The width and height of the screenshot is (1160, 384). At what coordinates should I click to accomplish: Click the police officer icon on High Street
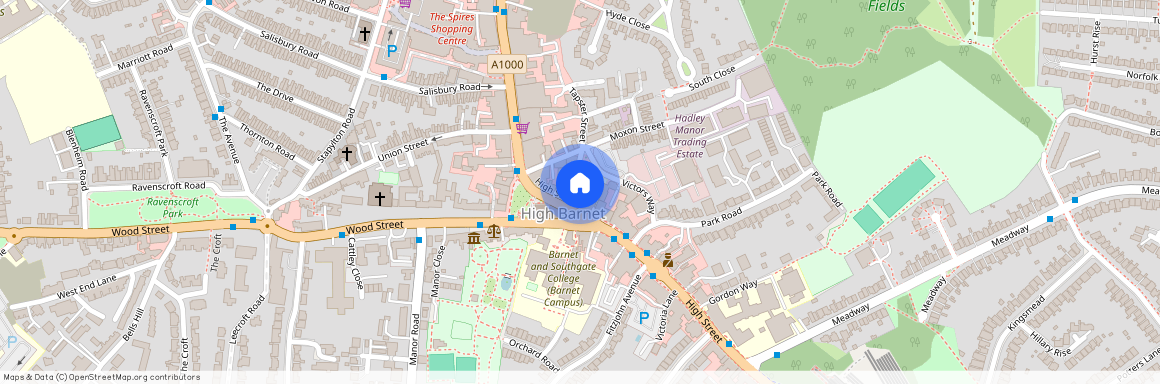(x=667, y=260)
